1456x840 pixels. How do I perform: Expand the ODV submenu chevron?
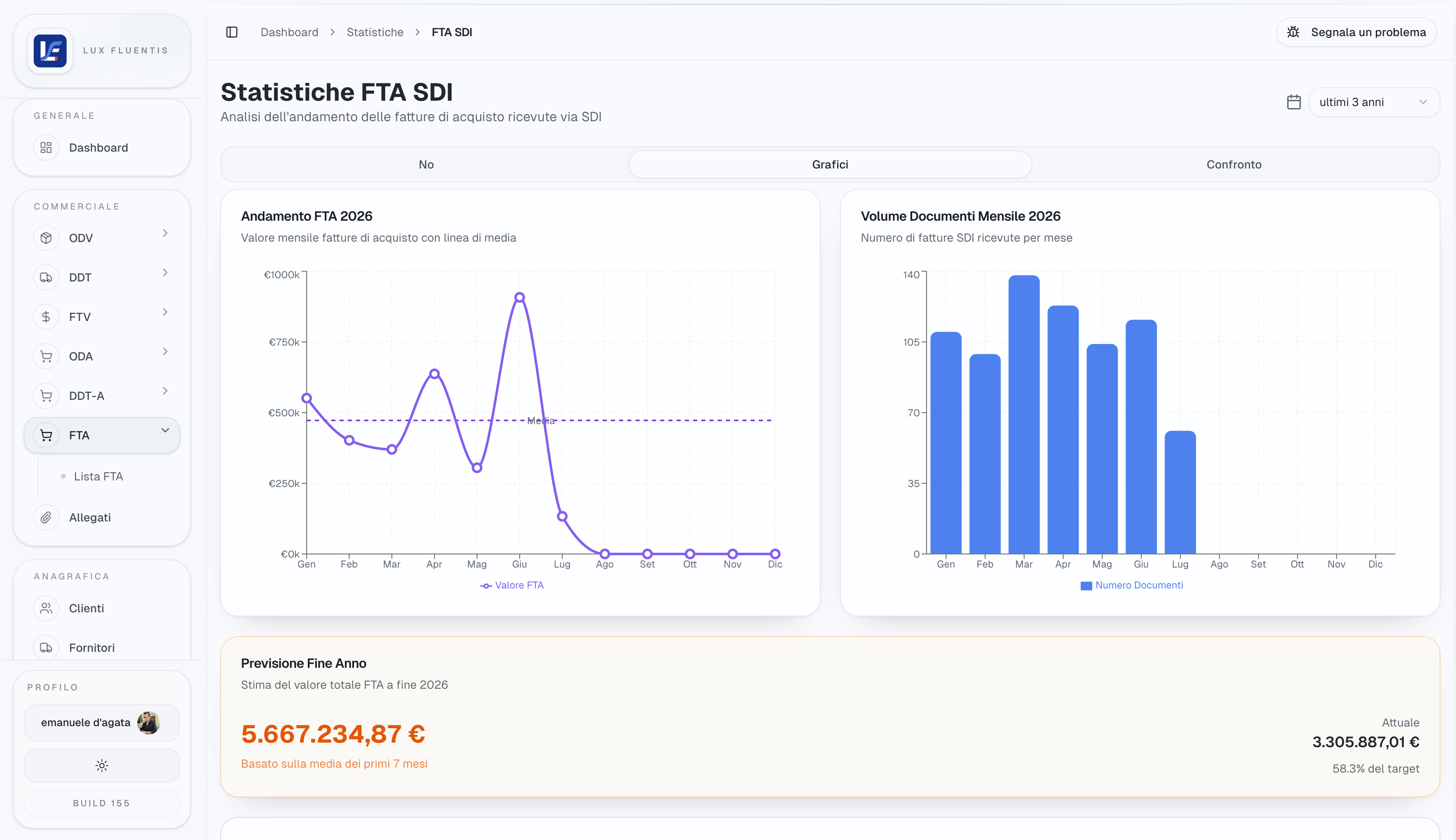click(165, 233)
